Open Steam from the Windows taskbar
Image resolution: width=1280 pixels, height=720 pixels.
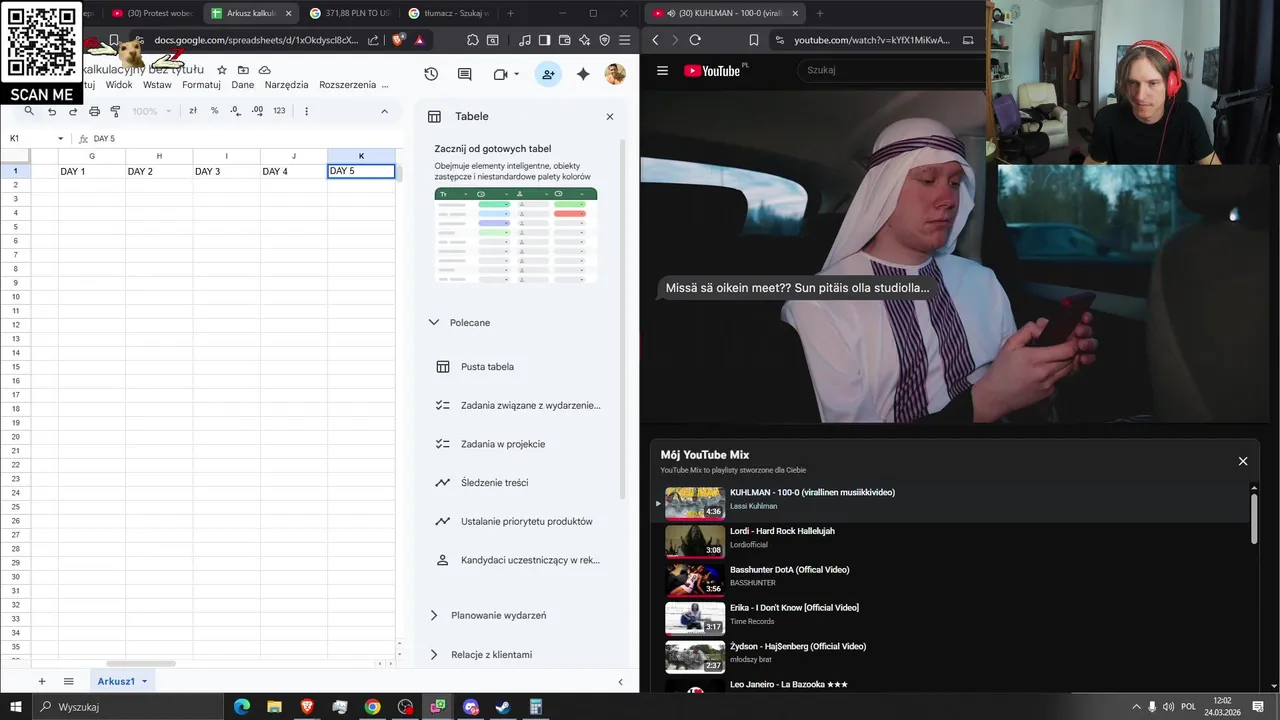[x=503, y=707]
